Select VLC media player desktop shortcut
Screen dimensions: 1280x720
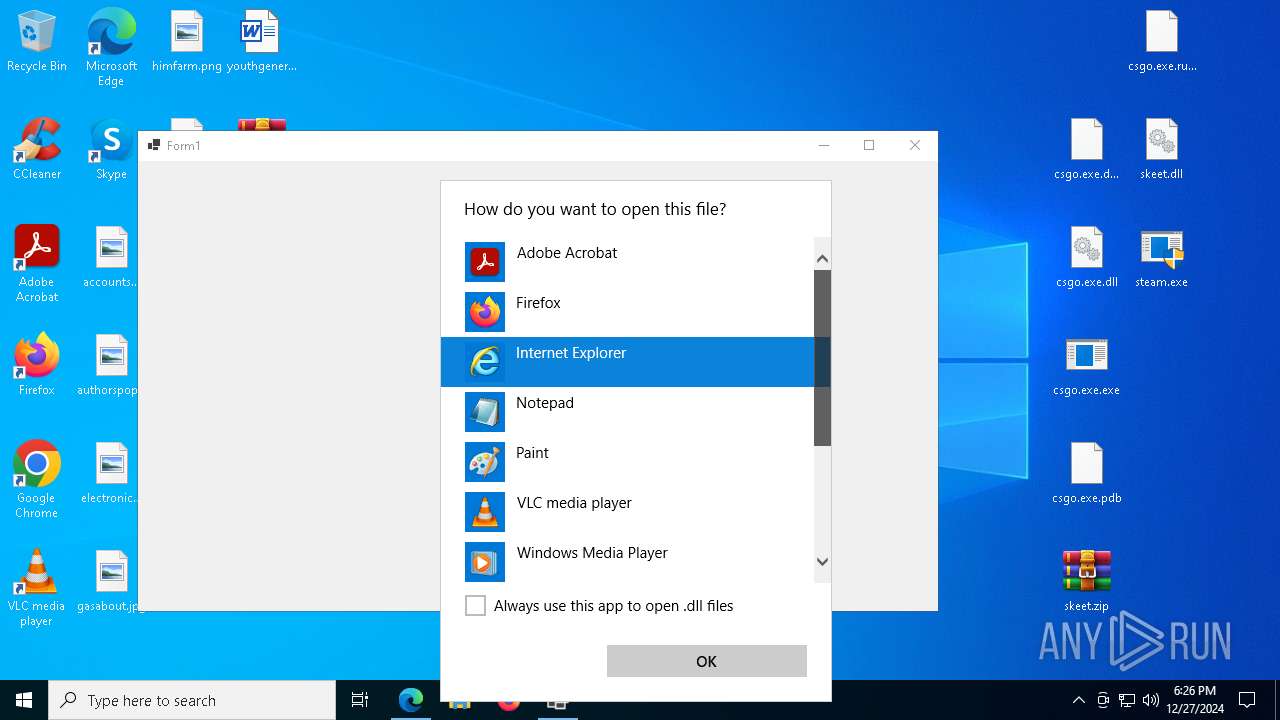(37, 588)
